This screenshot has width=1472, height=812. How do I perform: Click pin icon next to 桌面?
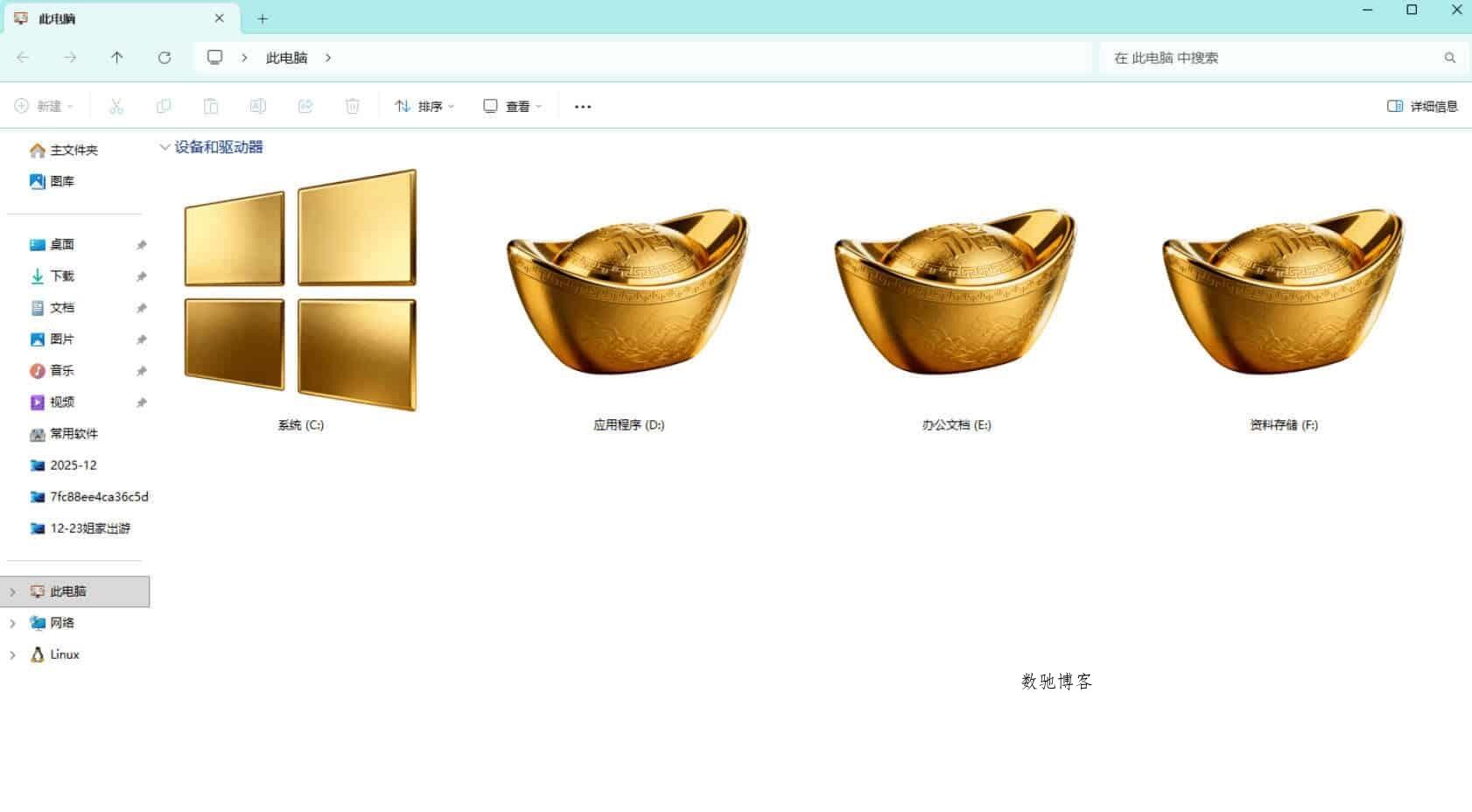[141, 245]
